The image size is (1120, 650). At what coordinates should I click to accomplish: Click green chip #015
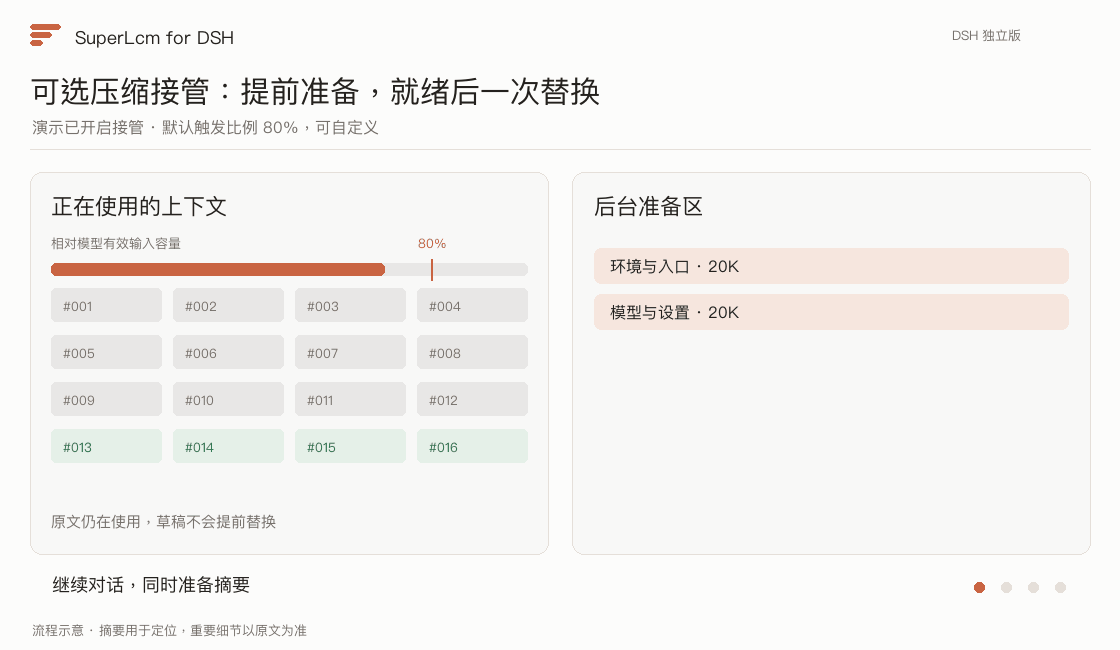click(350, 447)
